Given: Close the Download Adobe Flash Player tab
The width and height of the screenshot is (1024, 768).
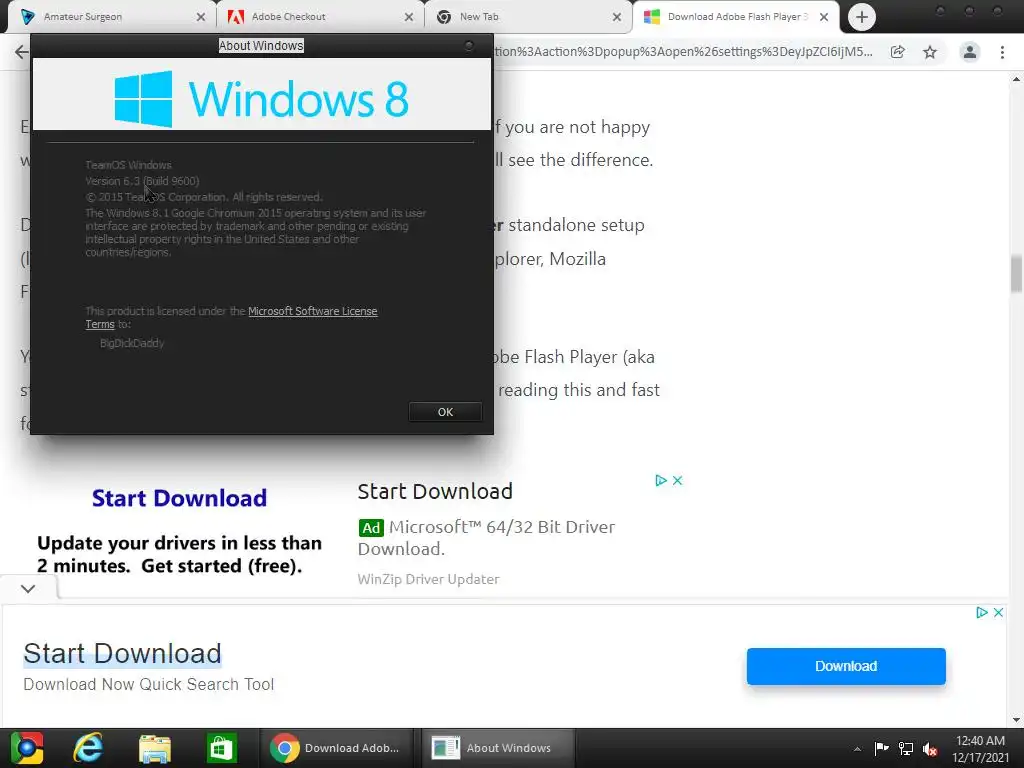Looking at the screenshot, I should point(824,18).
